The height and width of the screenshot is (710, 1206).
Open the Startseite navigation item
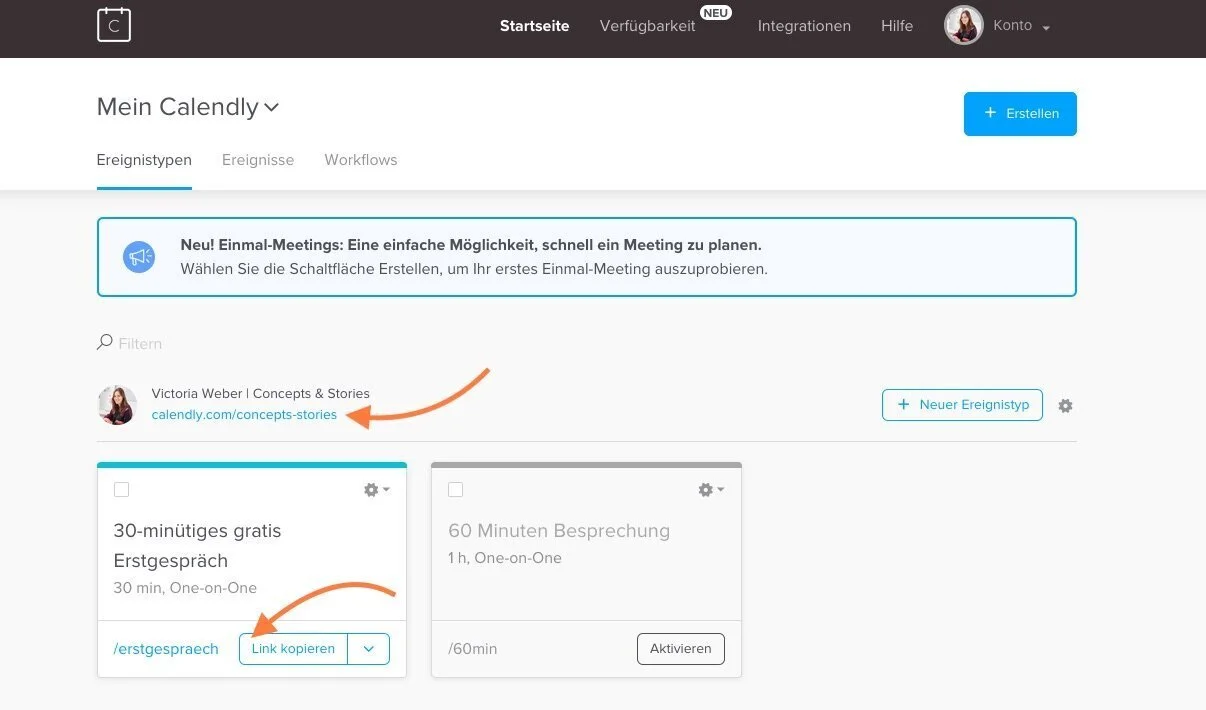pos(535,26)
